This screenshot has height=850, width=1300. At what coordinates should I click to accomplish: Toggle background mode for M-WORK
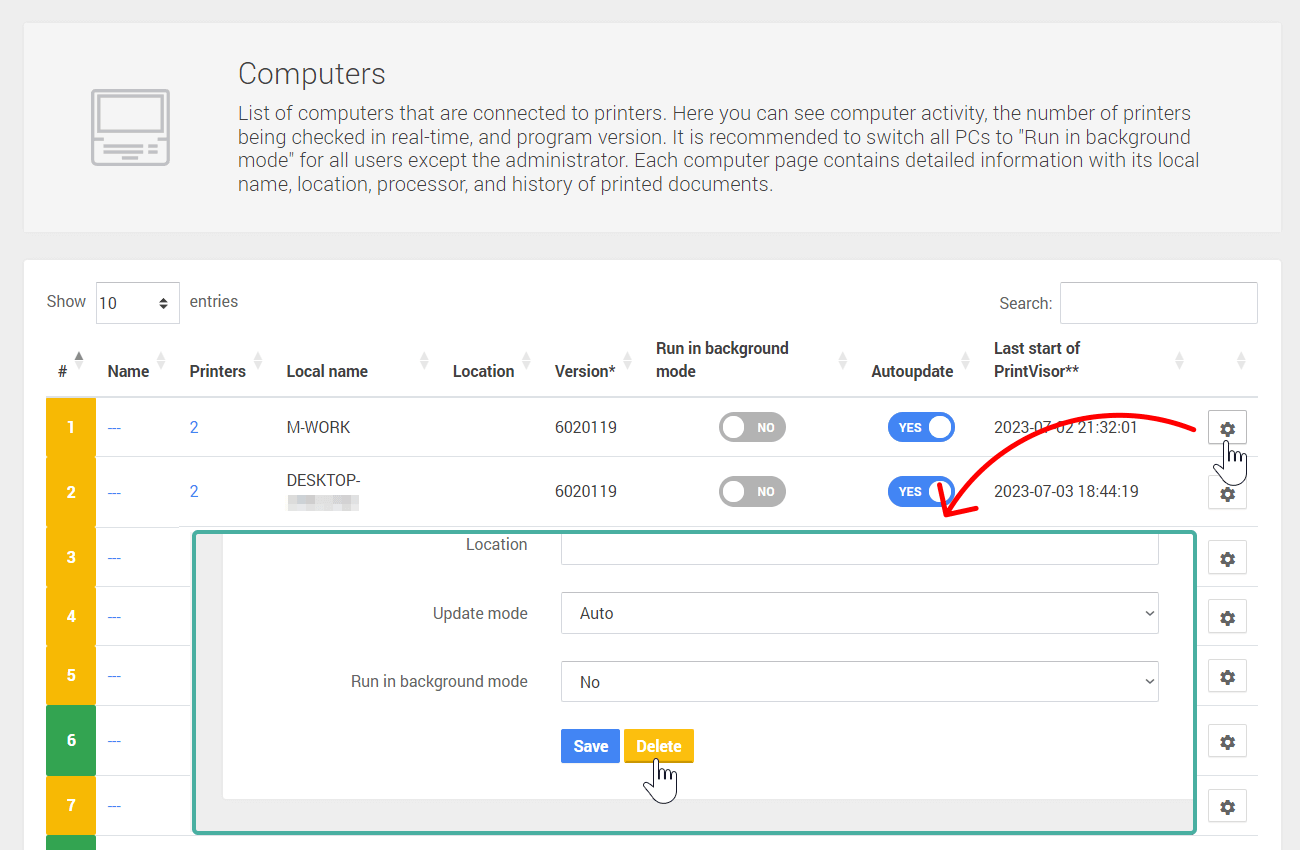click(752, 427)
